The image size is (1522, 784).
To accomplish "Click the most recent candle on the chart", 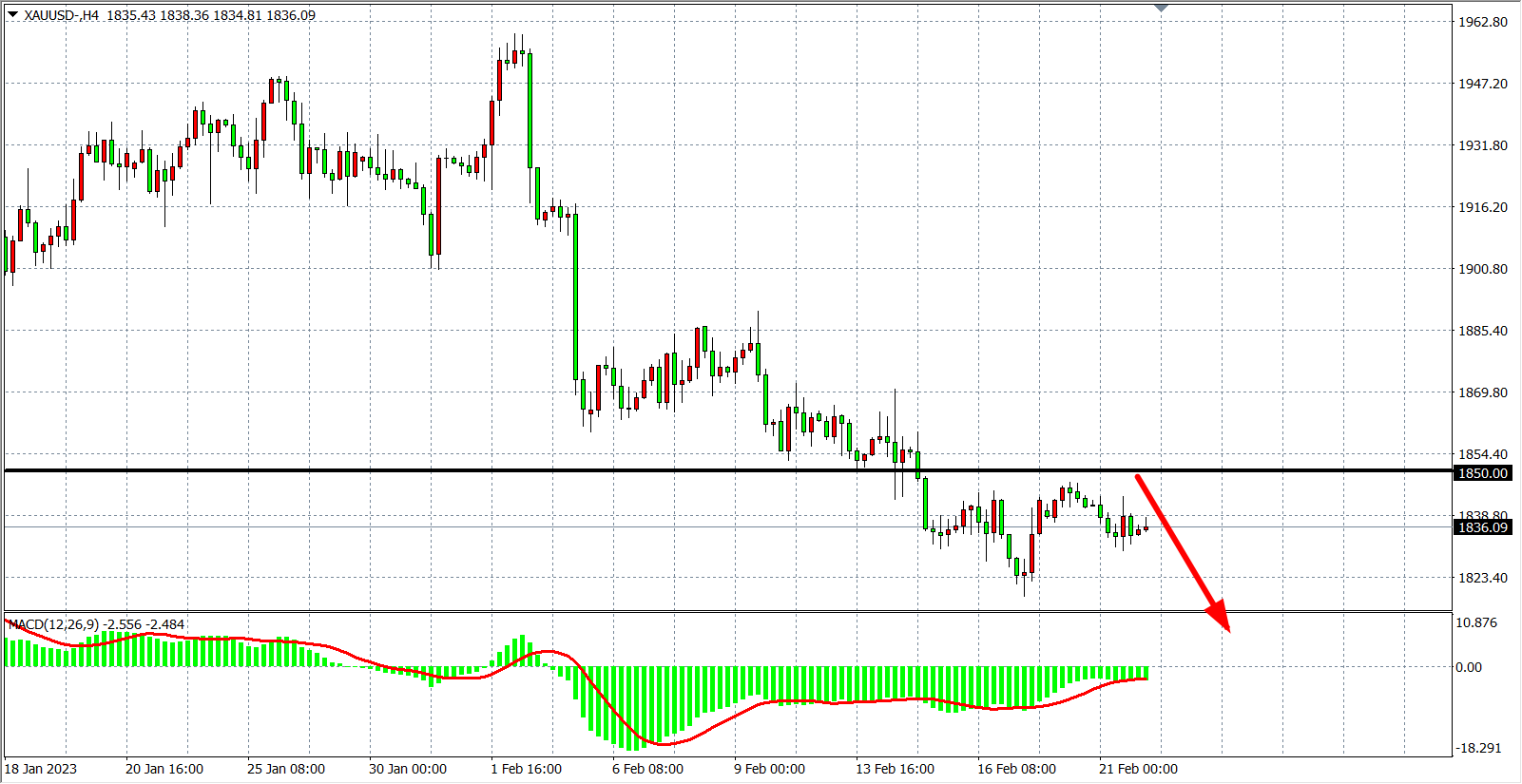I will [1146, 528].
